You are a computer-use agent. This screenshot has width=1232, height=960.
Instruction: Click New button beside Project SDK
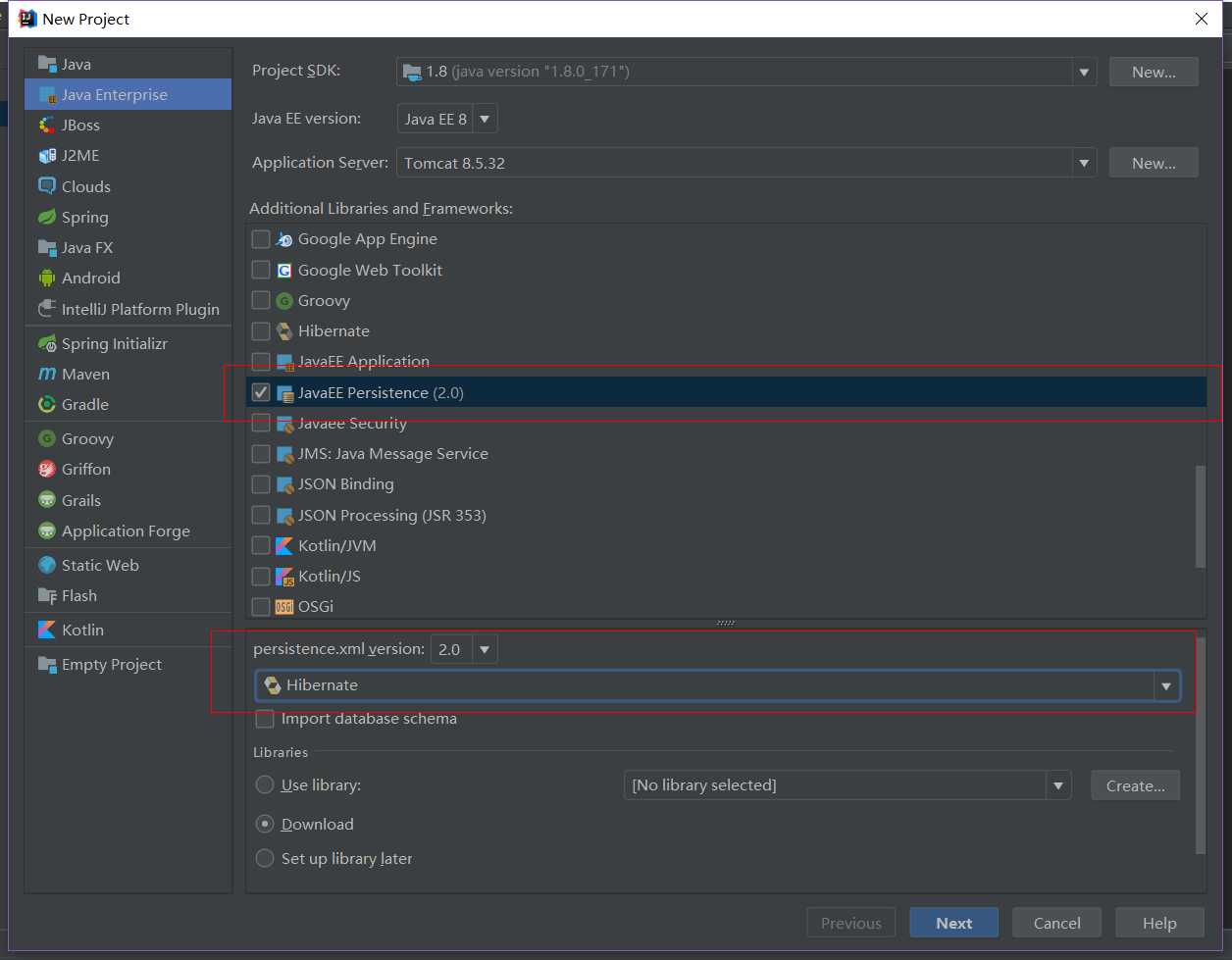point(1154,72)
